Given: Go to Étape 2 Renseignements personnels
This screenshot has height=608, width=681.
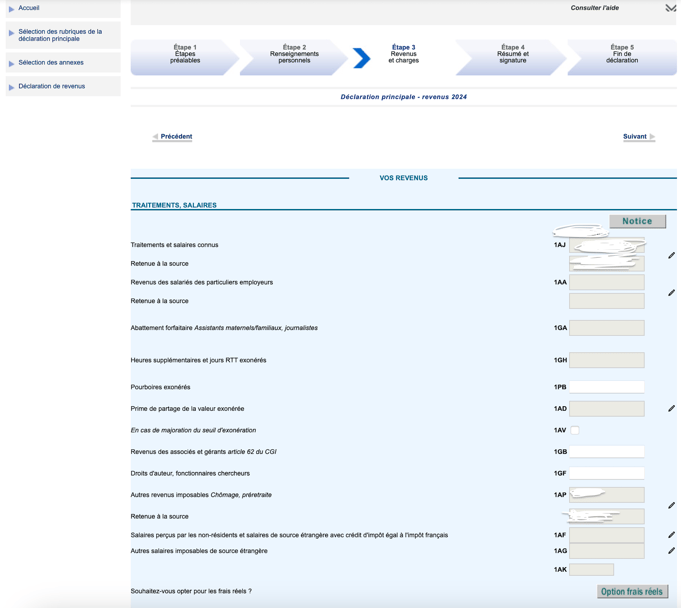Looking at the screenshot, I should tap(294, 57).
